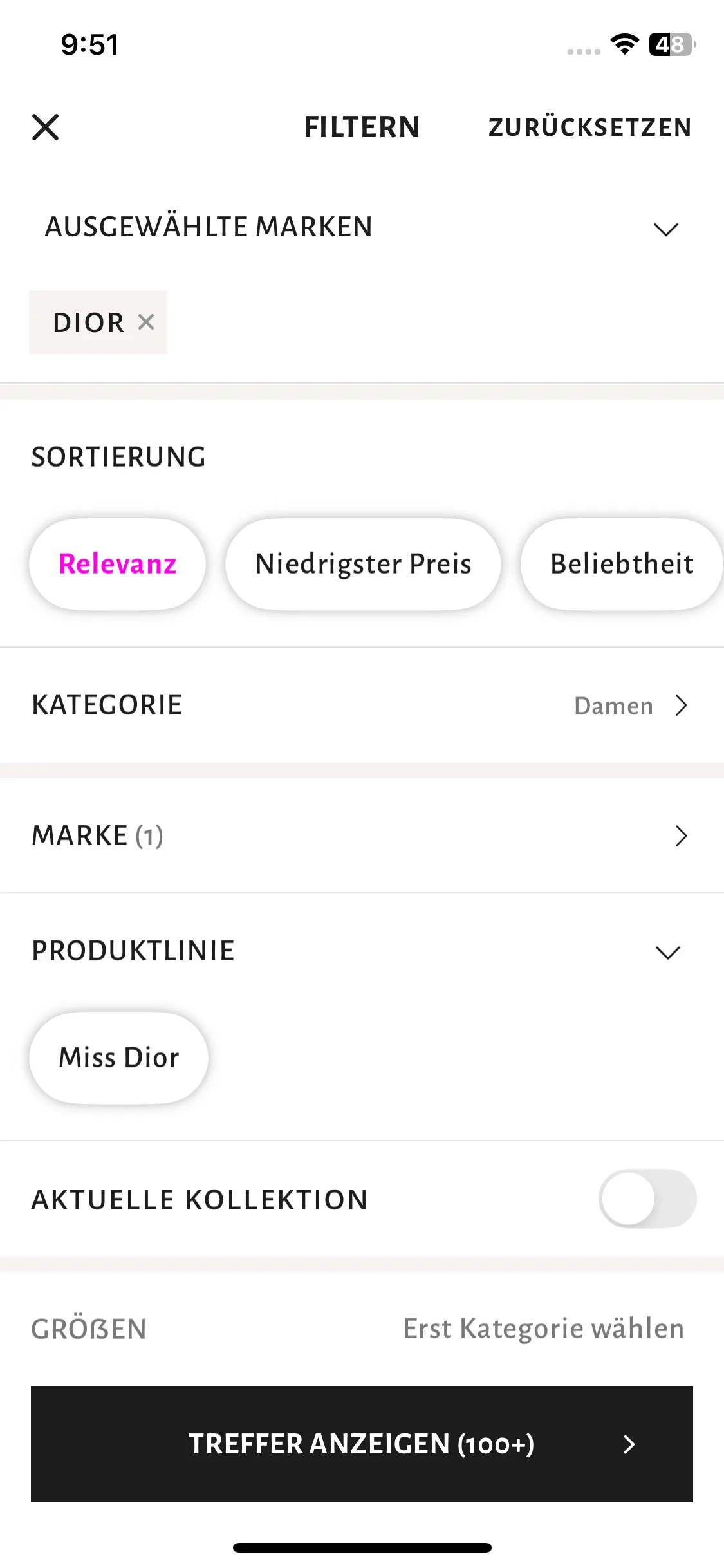Tap the battery indicator icon
This screenshot has width=724, height=1568.
click(672, 44)
